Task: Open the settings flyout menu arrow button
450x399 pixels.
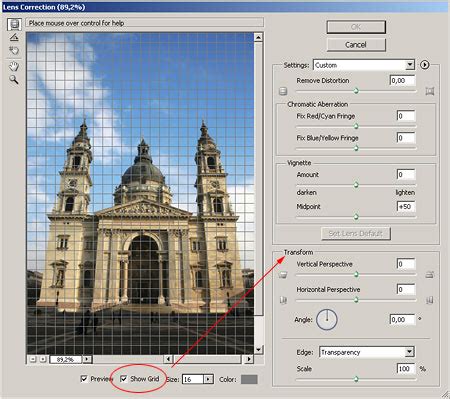Action: [x=424, y=65]
